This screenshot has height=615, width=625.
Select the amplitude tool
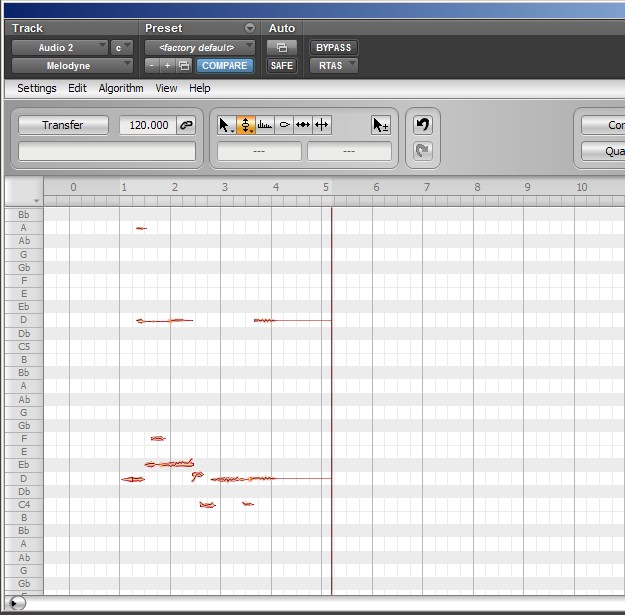pos(284,125)
